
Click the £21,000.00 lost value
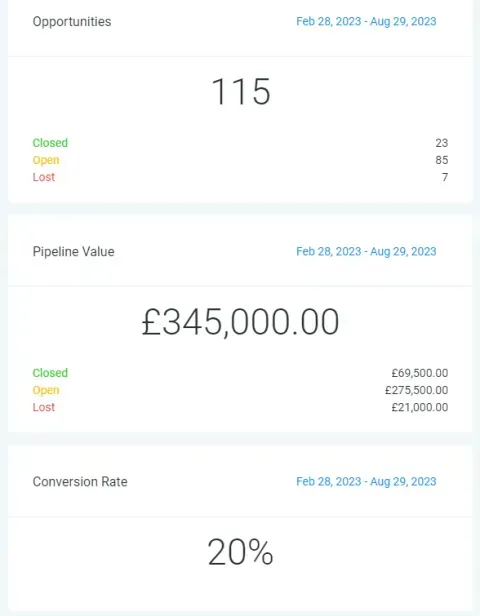pos(420,407)
